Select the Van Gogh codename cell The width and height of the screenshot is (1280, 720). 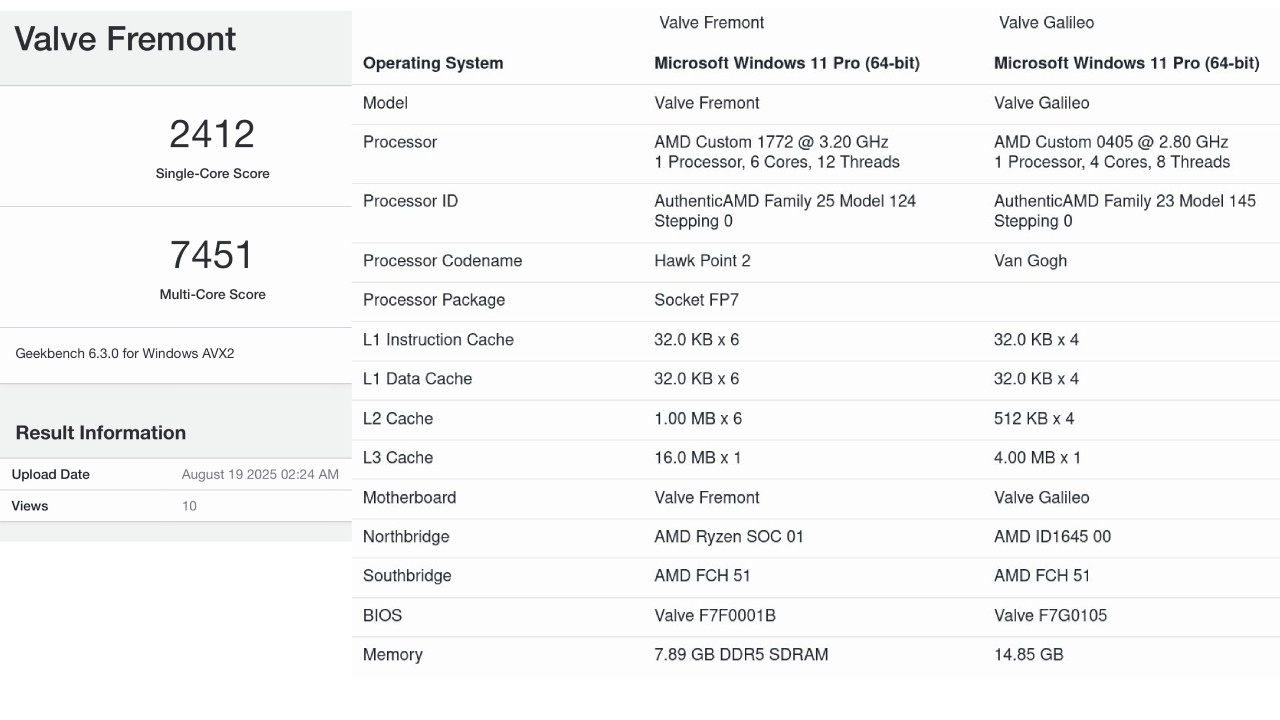coord(1030,261)
